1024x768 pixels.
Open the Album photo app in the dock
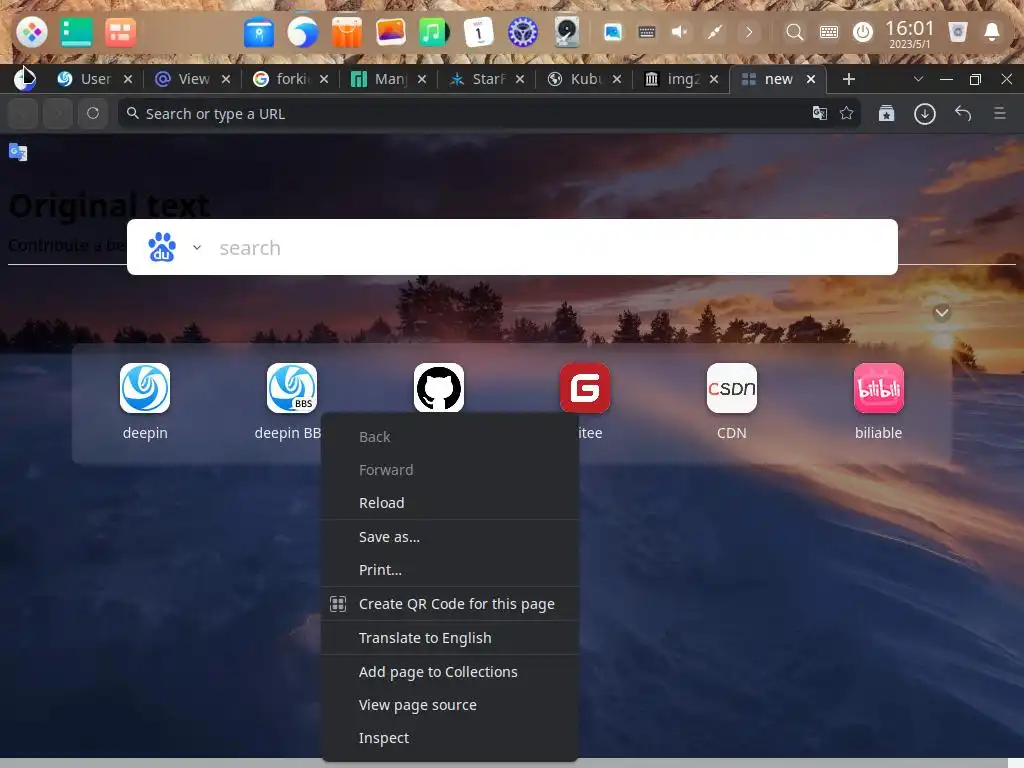click(391, 31)
